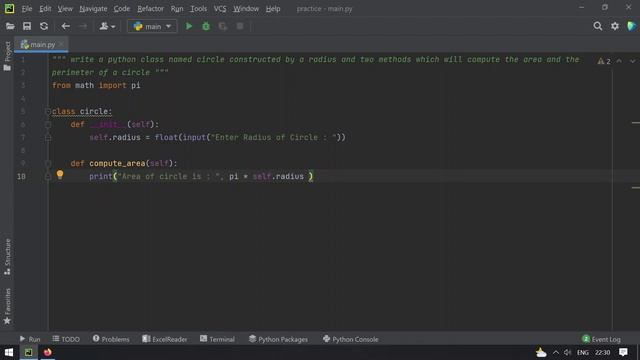Click the weather icon in the system tray

(541, 352)
